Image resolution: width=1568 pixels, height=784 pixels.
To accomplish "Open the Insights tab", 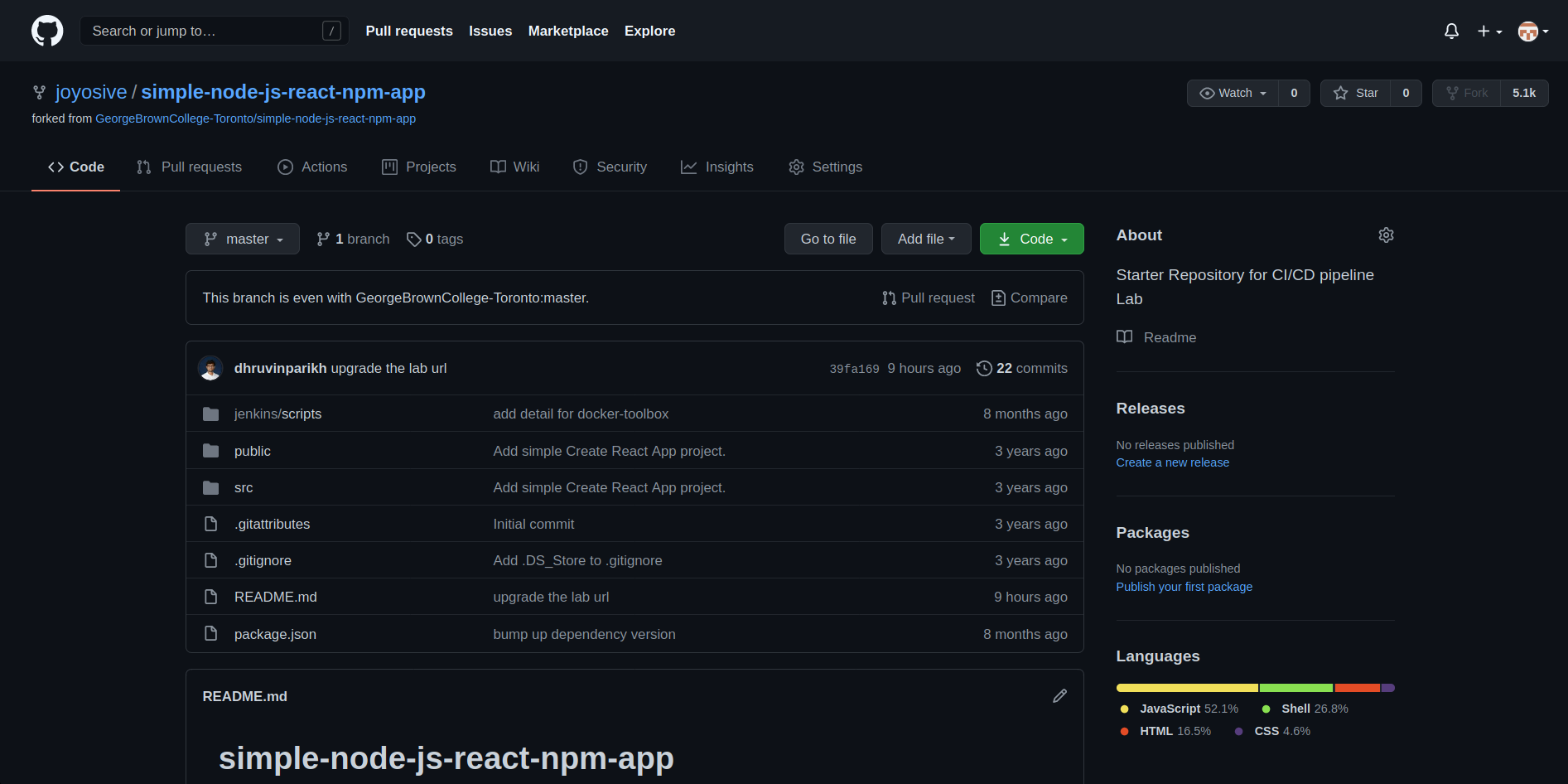I will (717, 167).
